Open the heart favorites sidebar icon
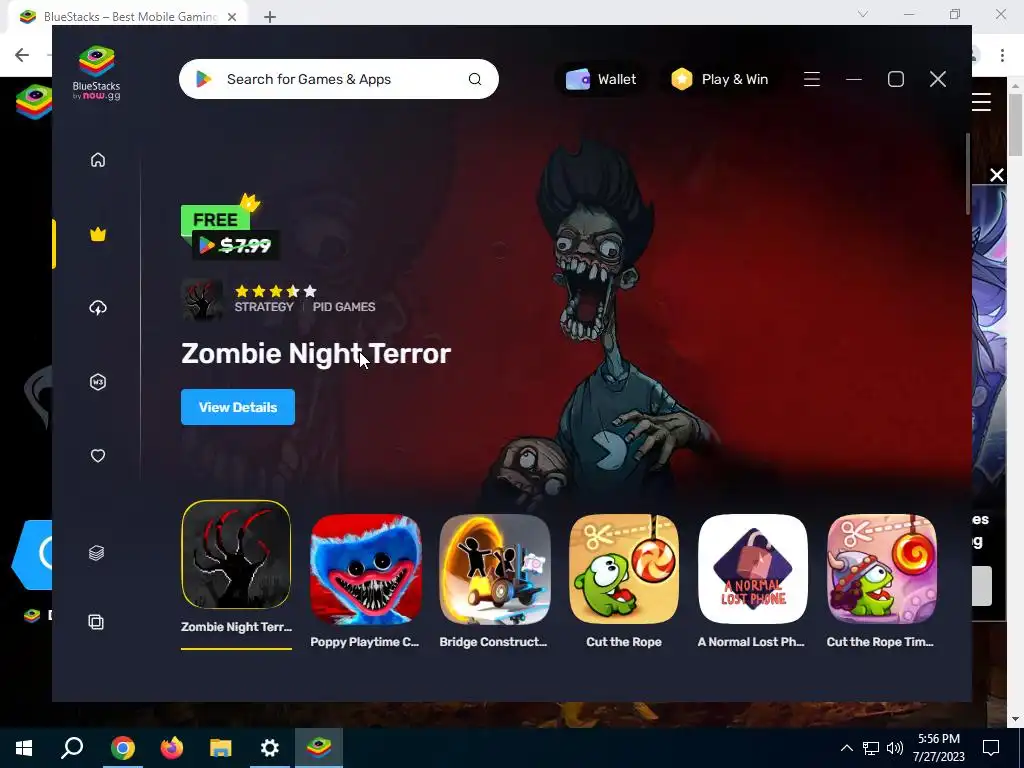 pyautogui.click(x=98, y=456)
